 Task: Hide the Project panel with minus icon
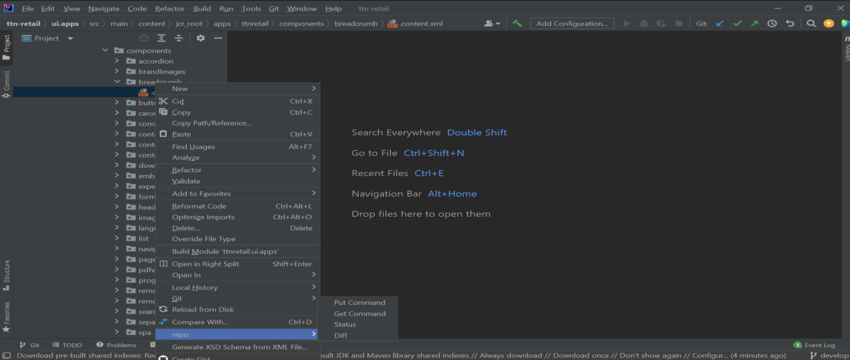(x=218, y=38)
